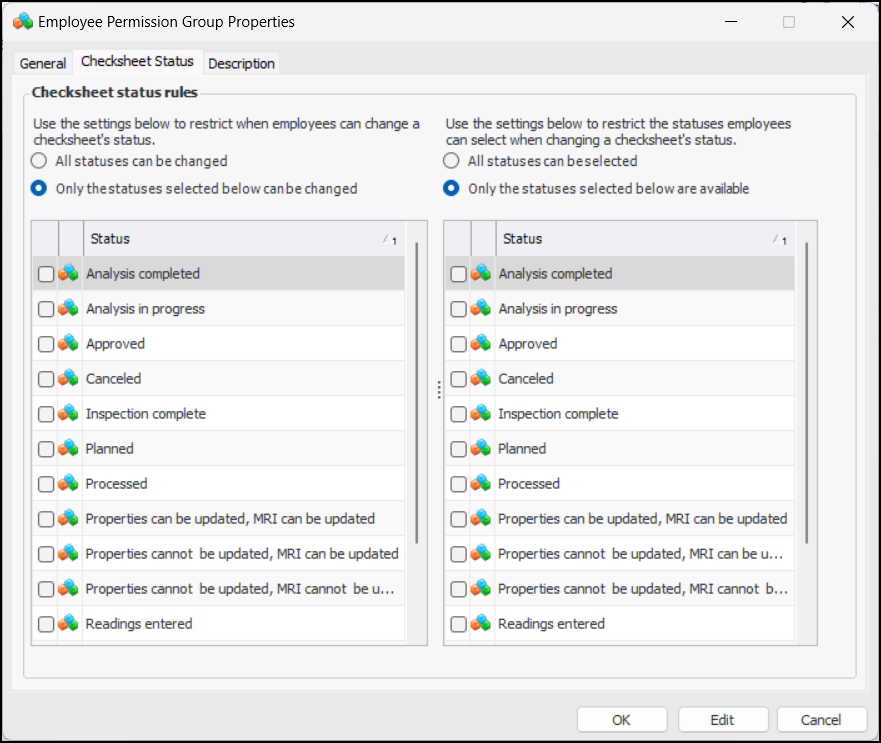This screenshot has height=743, width=881.
Task: Click the status icon beside left 'Analysis completed'
Action: tap(69, 273)
